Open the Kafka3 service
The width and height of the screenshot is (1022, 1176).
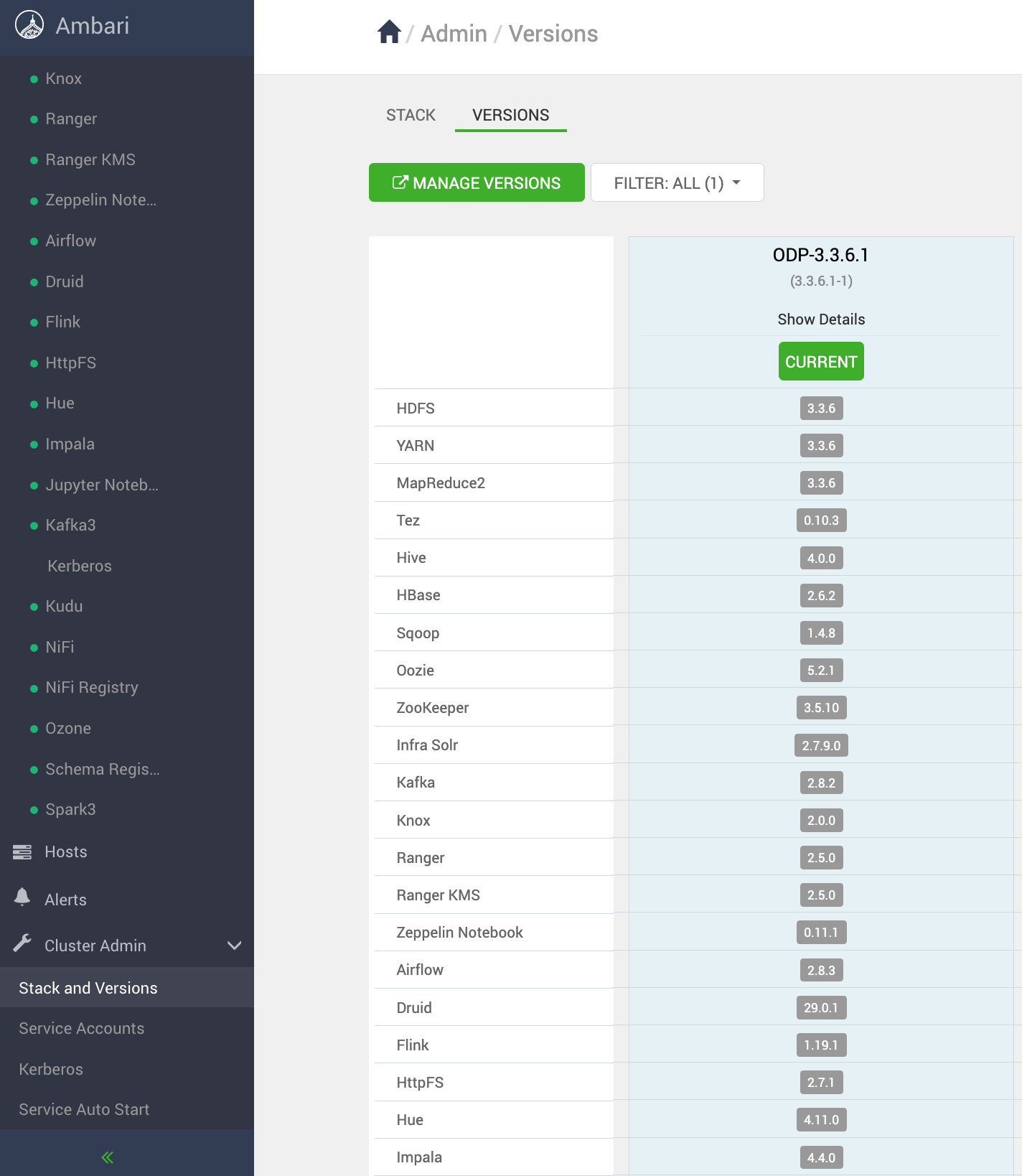71,526
